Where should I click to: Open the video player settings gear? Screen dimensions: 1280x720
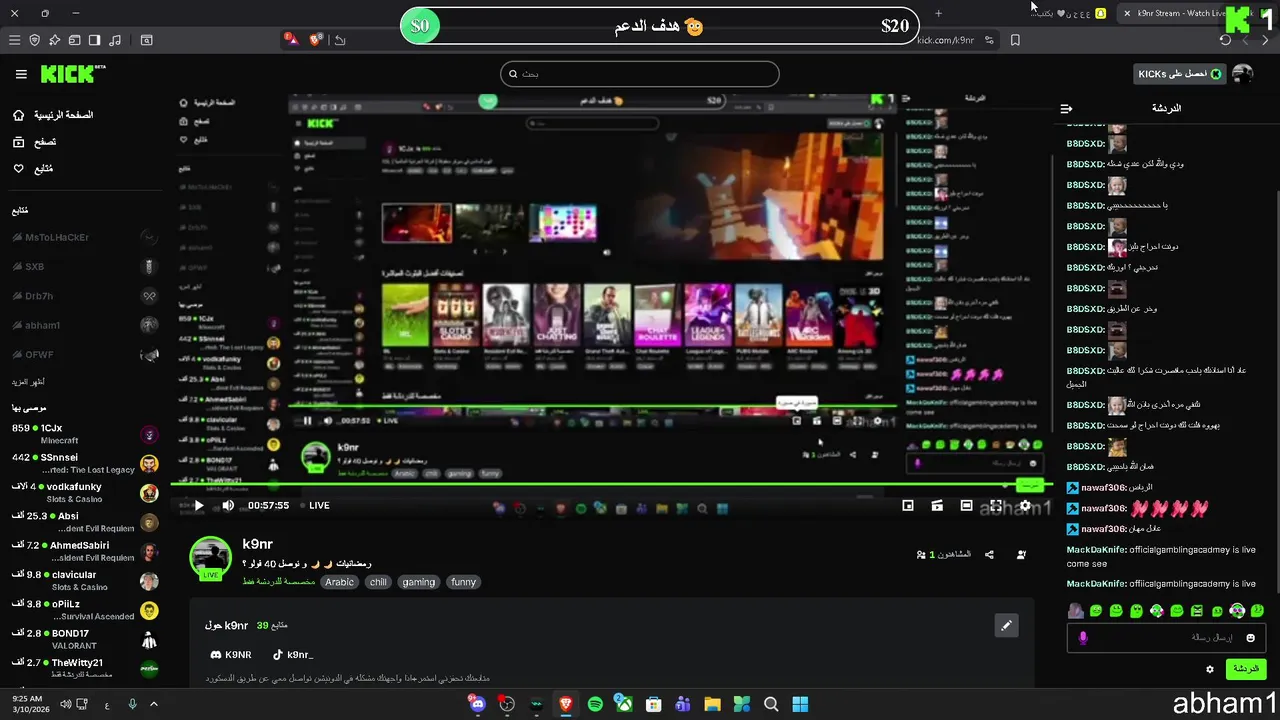(x=1025, y=506)
